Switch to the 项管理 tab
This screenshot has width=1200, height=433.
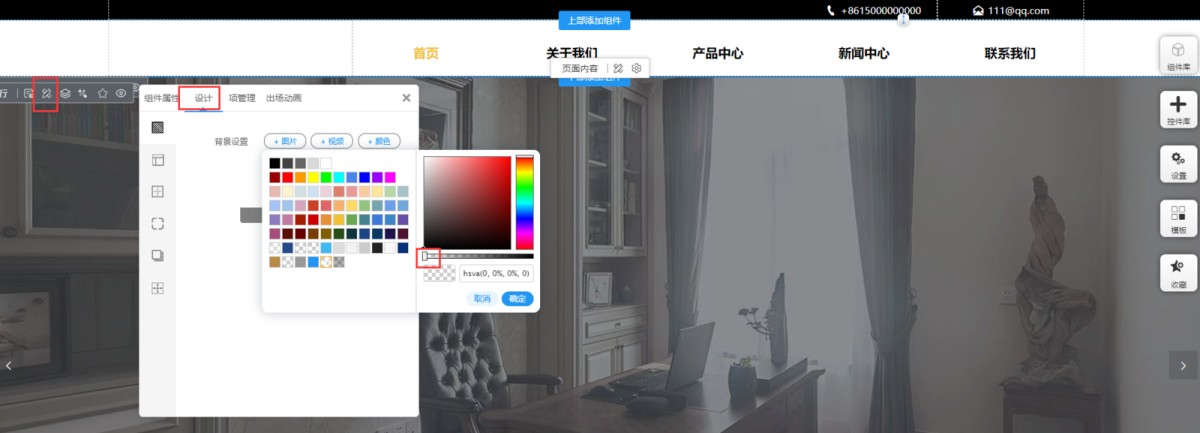(241, 98)
